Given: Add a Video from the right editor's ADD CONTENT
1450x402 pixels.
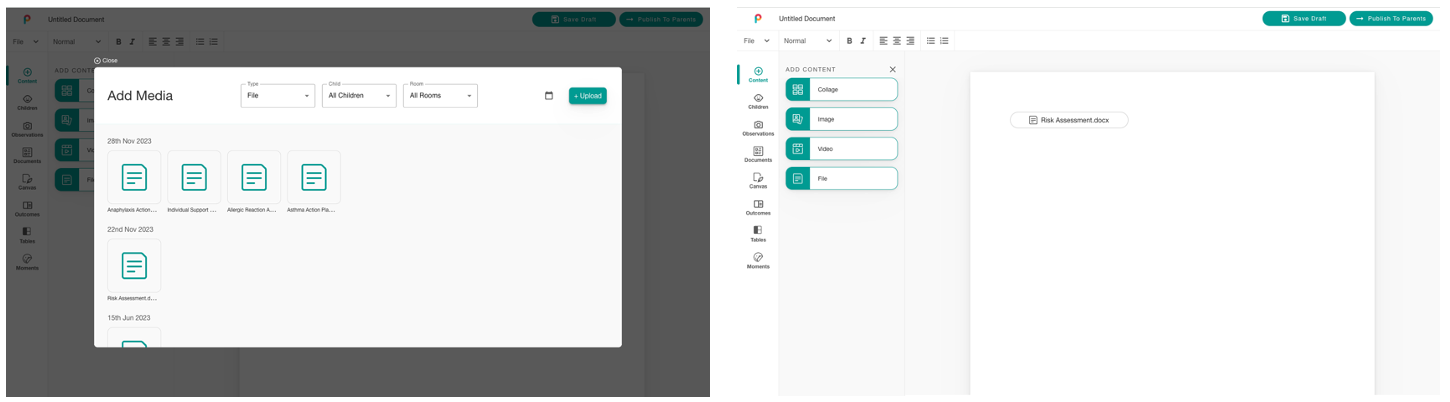Looking at the screenshot, I should click(x=842, y=148).
